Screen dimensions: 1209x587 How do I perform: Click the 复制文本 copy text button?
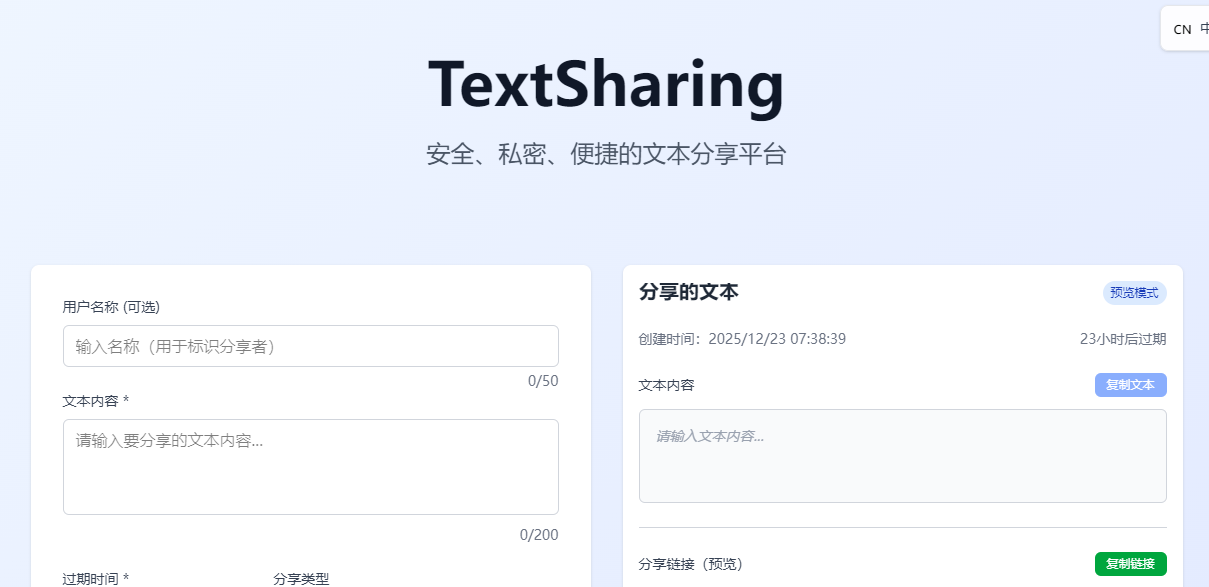[x=1130, y=385]
